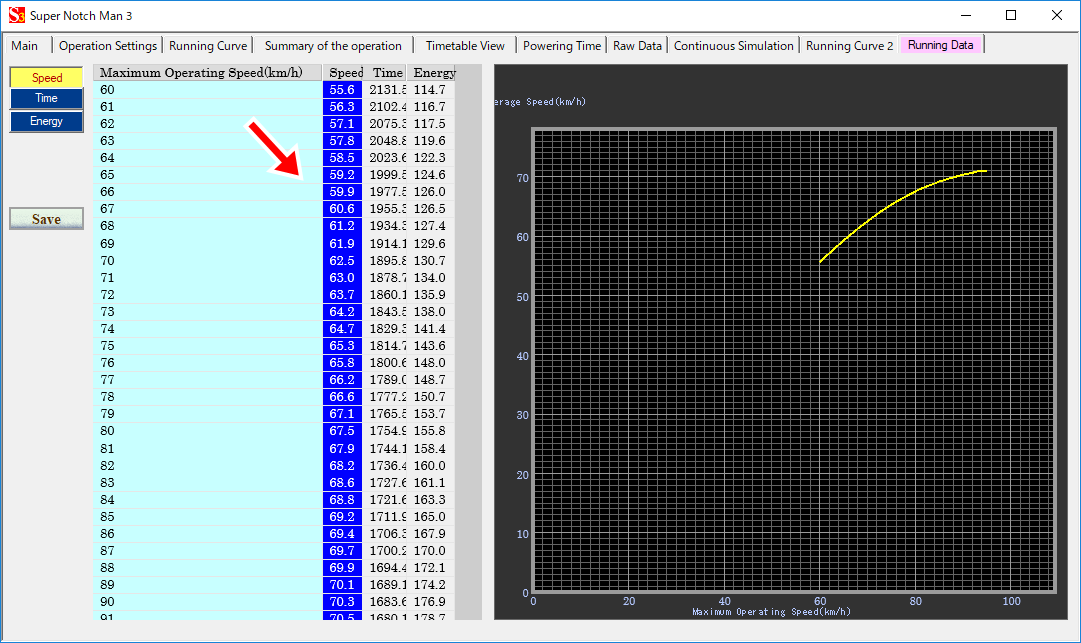Open the Timetable View tab

pos(465,46)
